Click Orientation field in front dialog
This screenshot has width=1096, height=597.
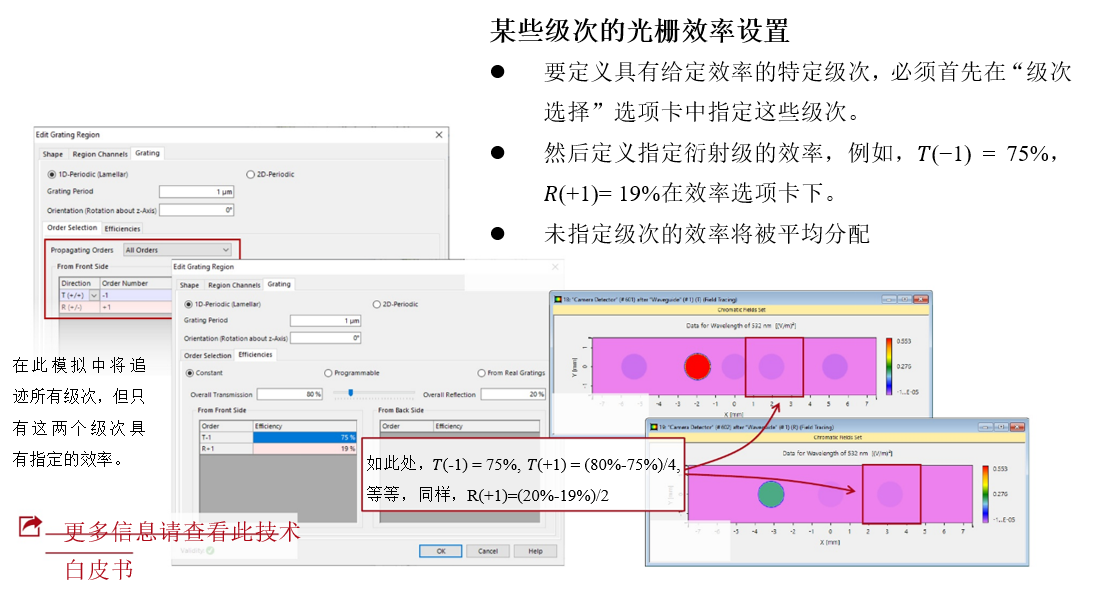point(326,338)
